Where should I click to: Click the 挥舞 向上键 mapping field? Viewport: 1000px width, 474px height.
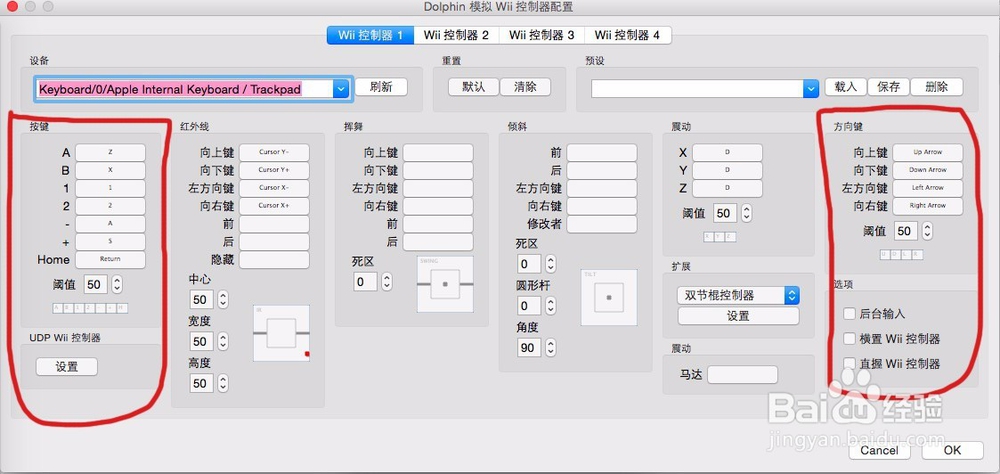[x=438, y=152]
